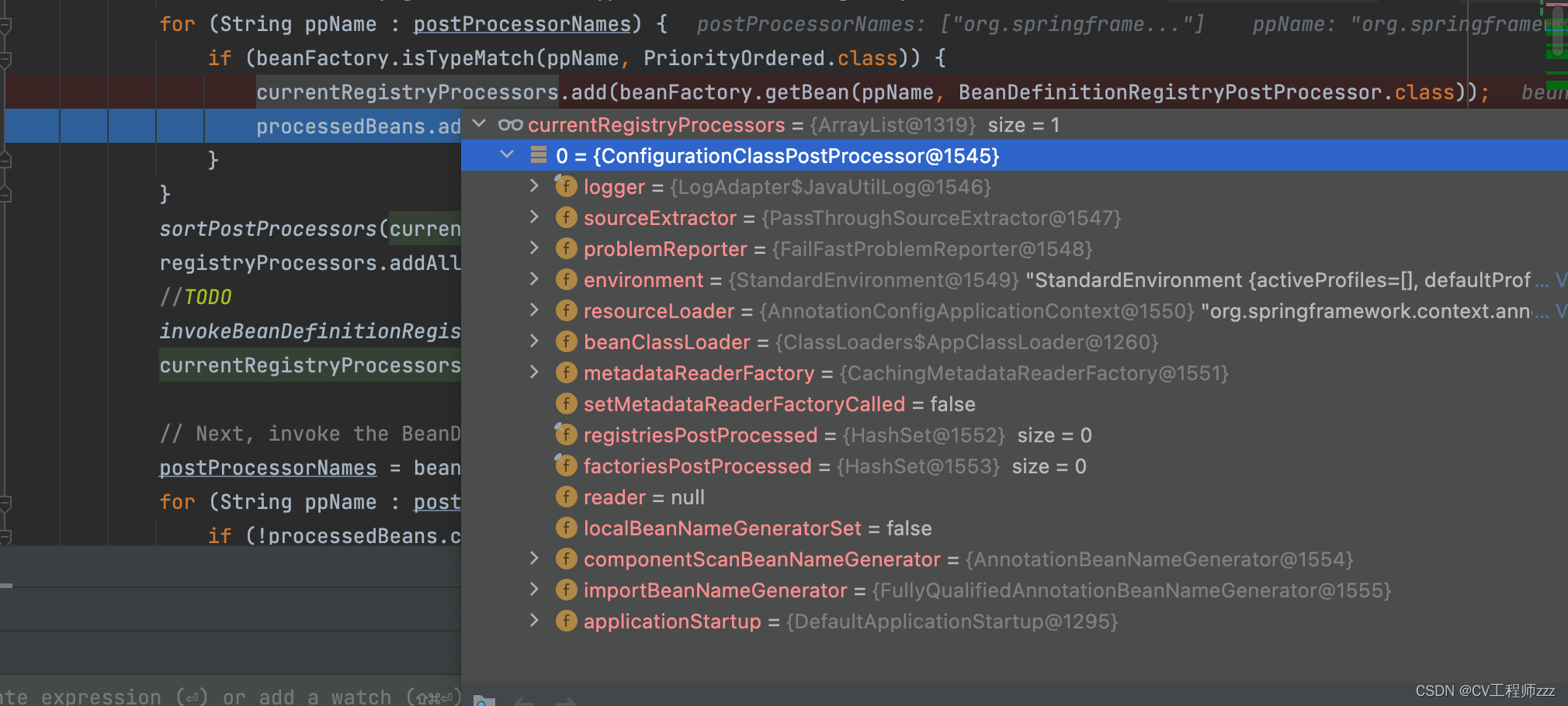Click the //TODO comment in editor
The height and width of the screenshot is (706, 1568).
(196, 297)
